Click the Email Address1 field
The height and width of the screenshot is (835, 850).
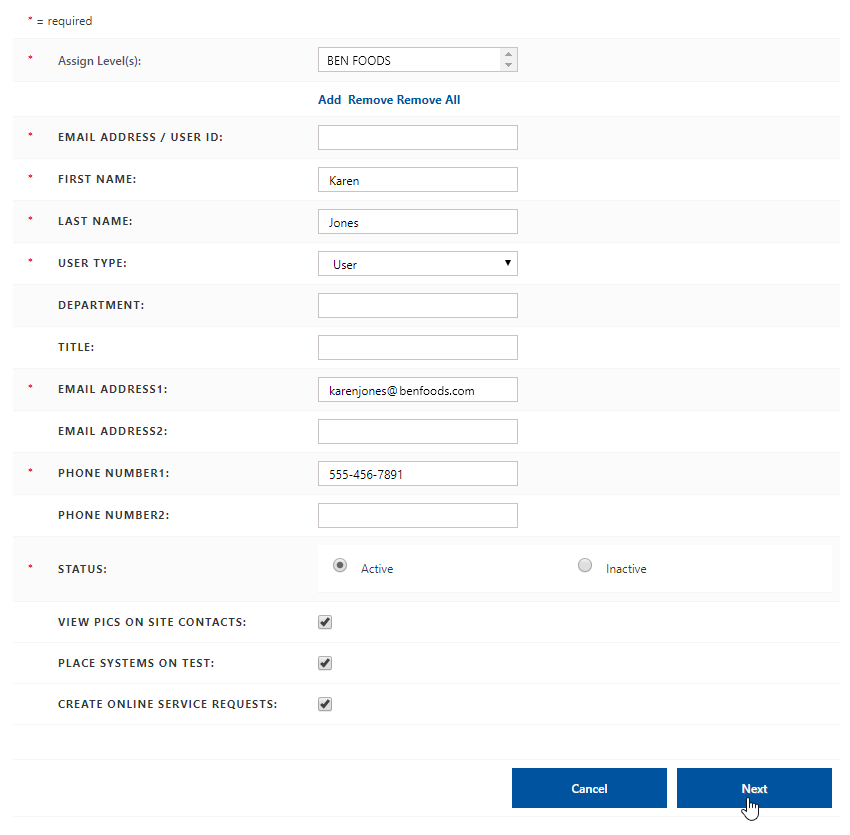point(417,389)
